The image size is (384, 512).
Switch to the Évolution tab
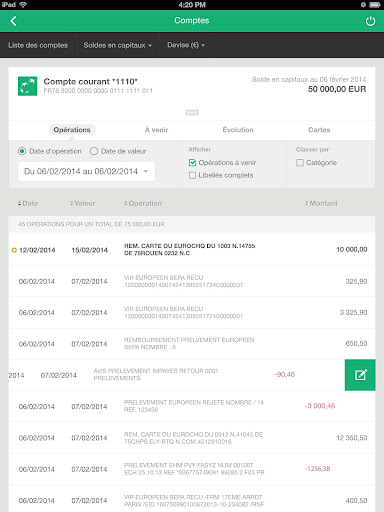tap(238, 130)
